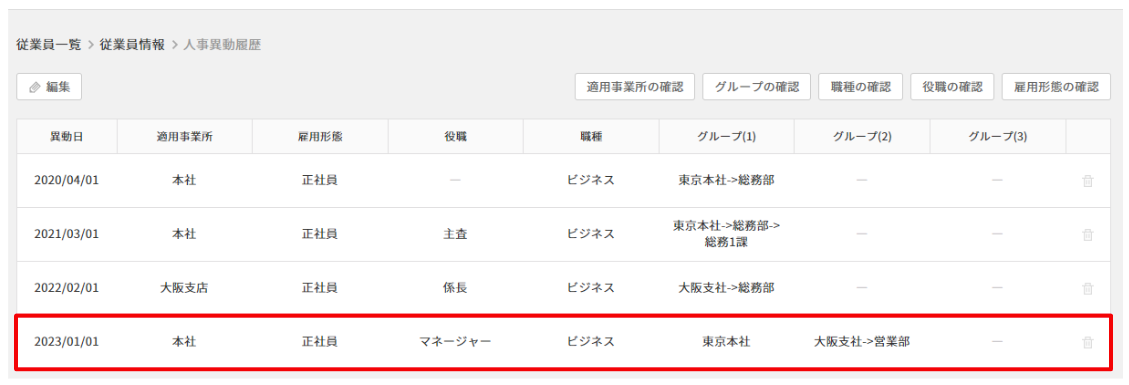The image size is (1129, 385).
Task: Go to 従業員一覧 breadcrumb
Action: [49, 45]
